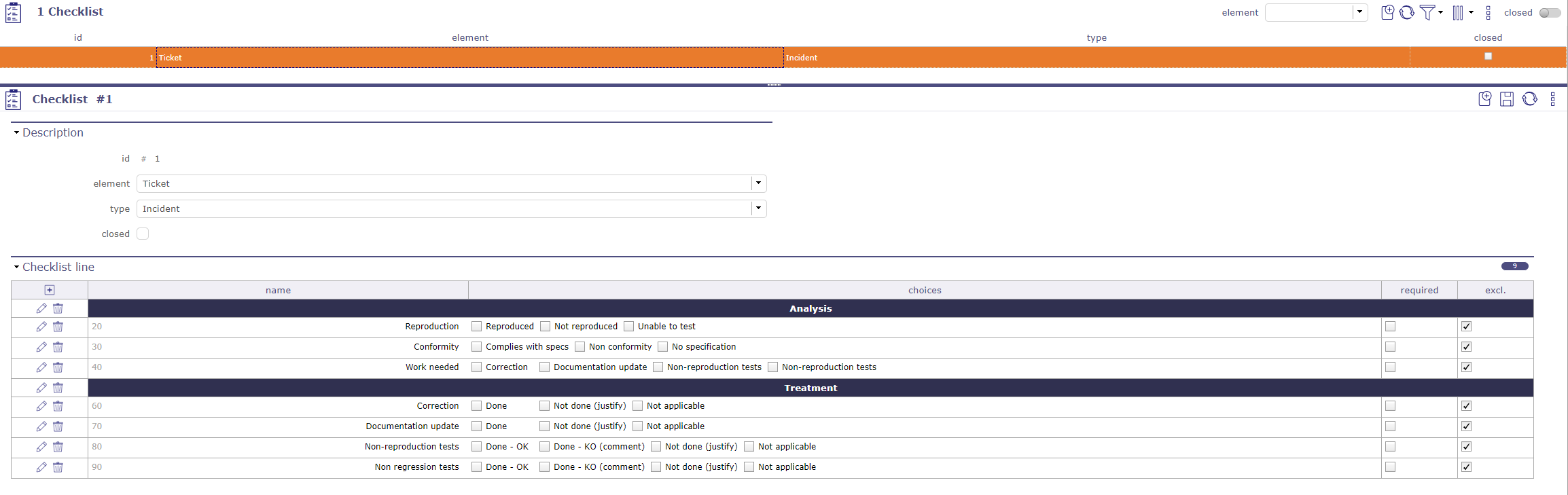Viewport: 1568px width, 495px height.
Task: Edit the Reproduction checklist line
Action: point(41,327)
